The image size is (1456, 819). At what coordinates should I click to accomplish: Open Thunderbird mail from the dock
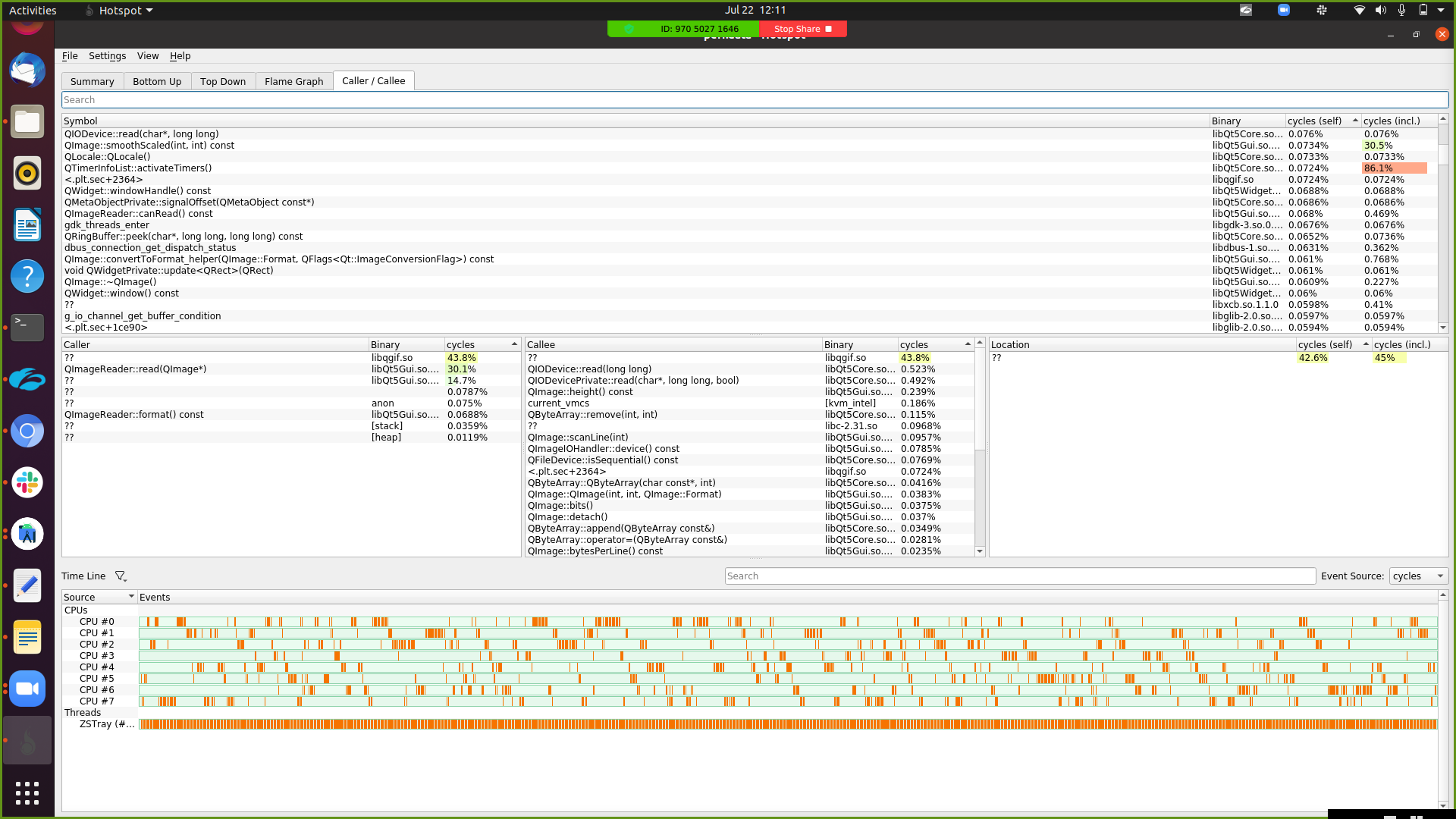[27, 70]
